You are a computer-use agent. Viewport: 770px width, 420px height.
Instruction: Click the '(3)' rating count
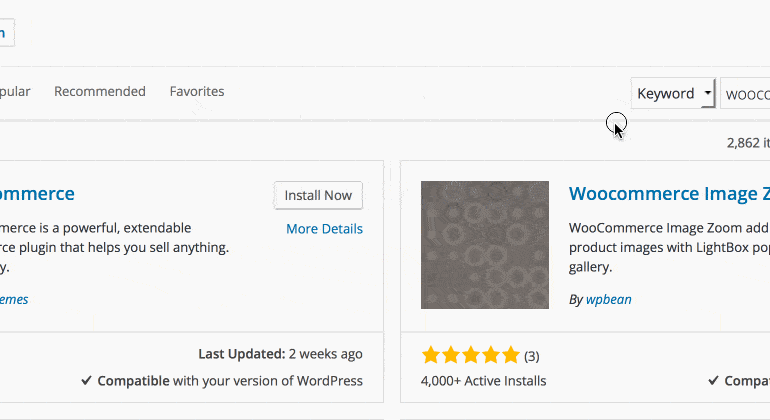[x=531, y=356]
